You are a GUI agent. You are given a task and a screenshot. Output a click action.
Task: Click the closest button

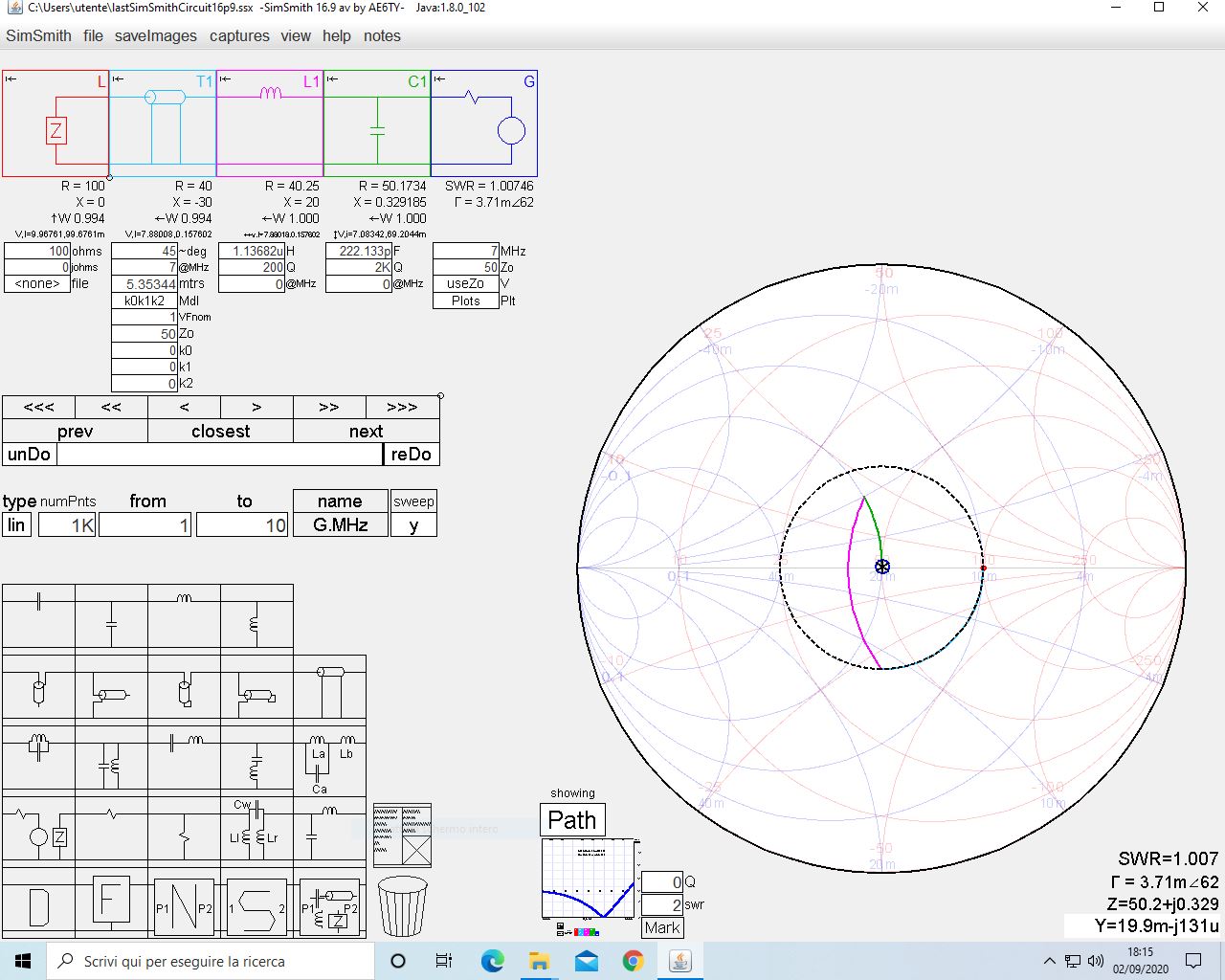(x=220, y=431)
